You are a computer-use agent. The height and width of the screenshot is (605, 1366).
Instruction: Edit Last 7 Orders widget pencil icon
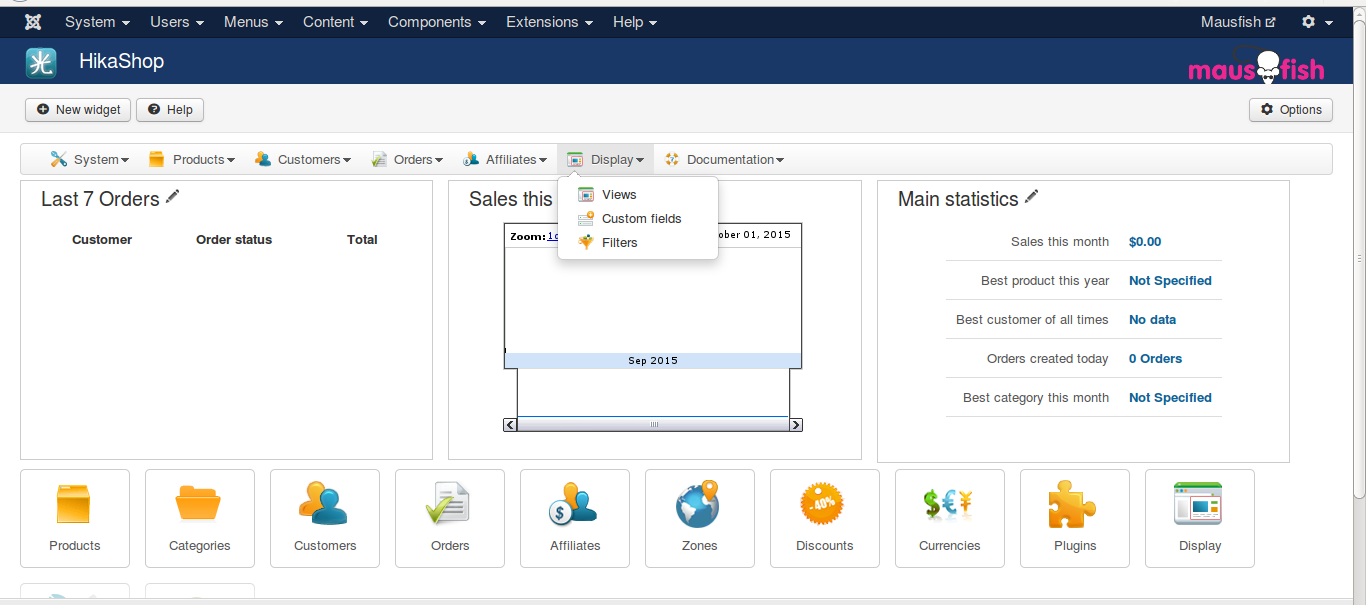pos(173,197)
